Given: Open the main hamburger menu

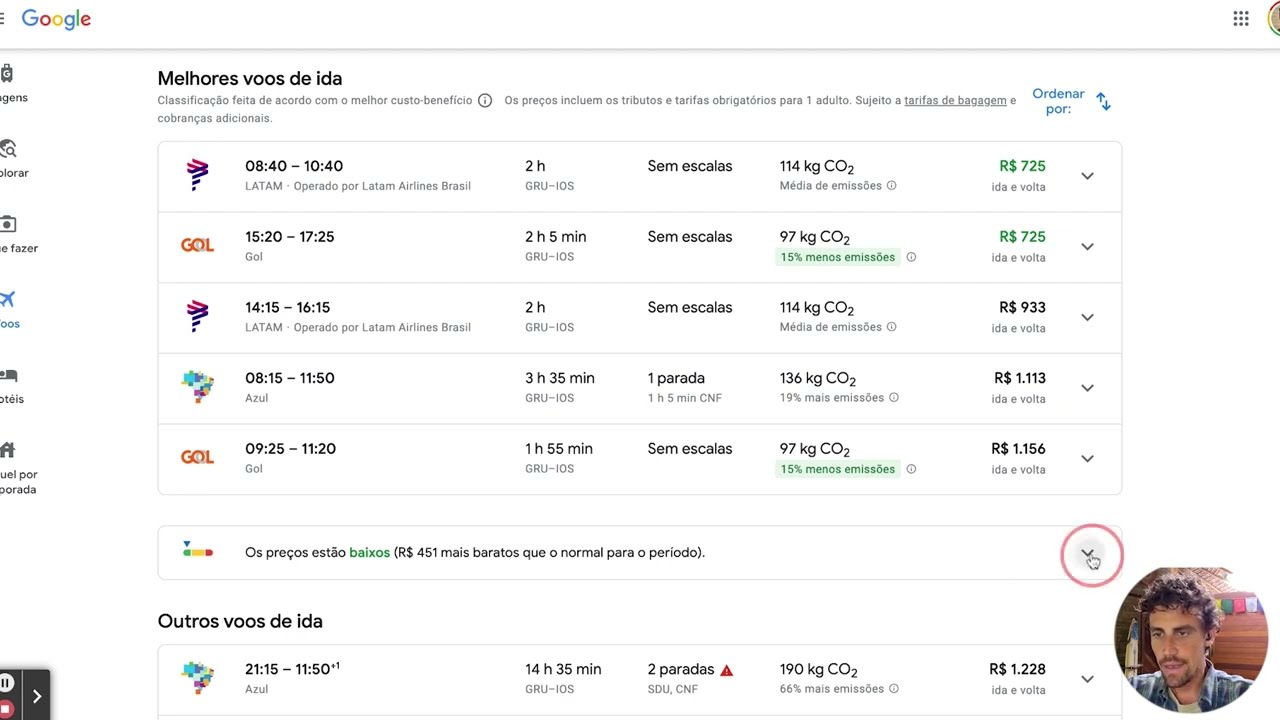Looking at the screenshot, I should click(2, 19).
